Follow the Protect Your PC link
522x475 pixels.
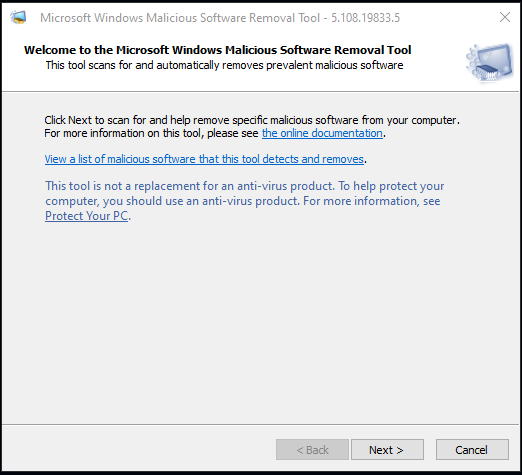pos(86,216)
